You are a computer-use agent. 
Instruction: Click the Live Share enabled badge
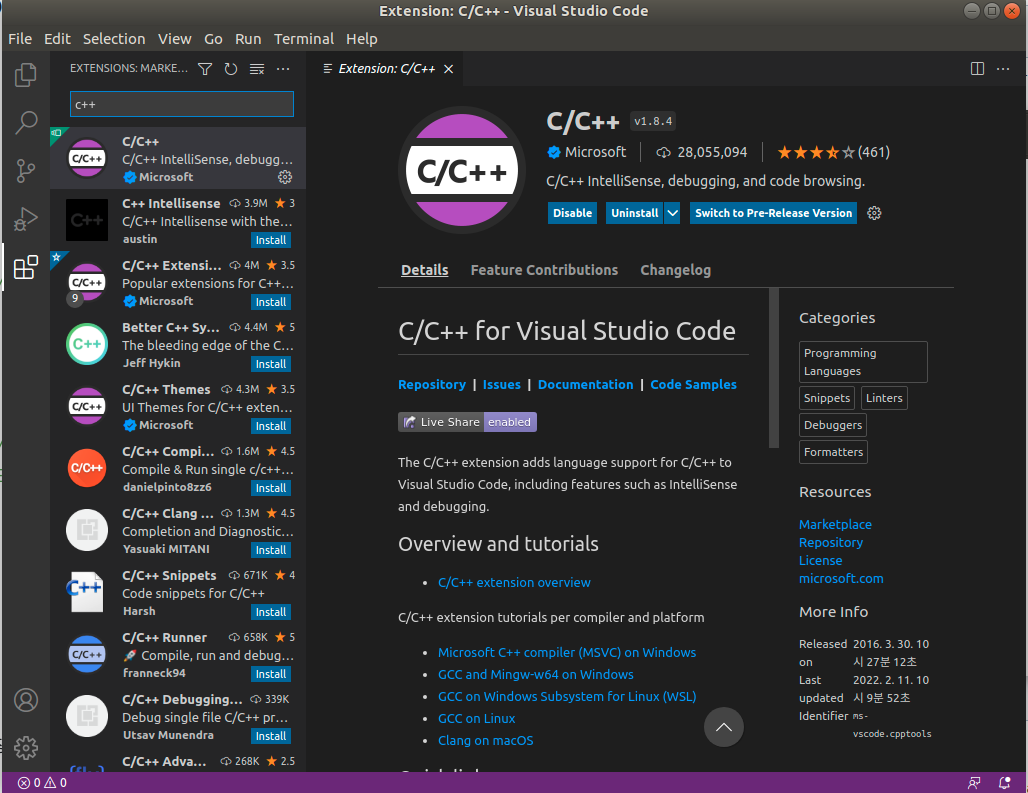click(467, 422)
